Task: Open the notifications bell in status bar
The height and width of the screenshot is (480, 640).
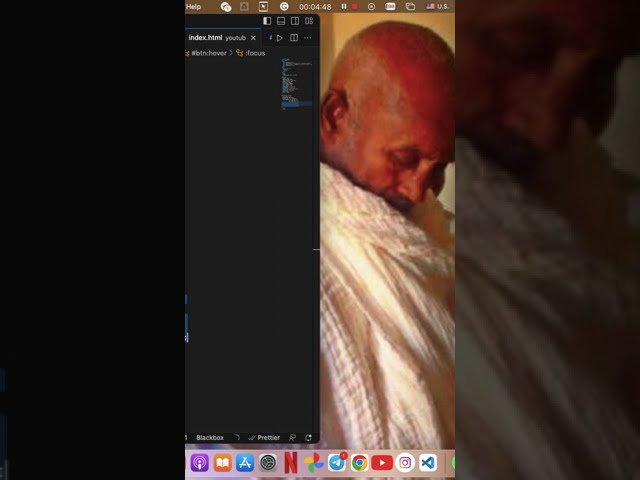Action: click(x=309, y=438)
